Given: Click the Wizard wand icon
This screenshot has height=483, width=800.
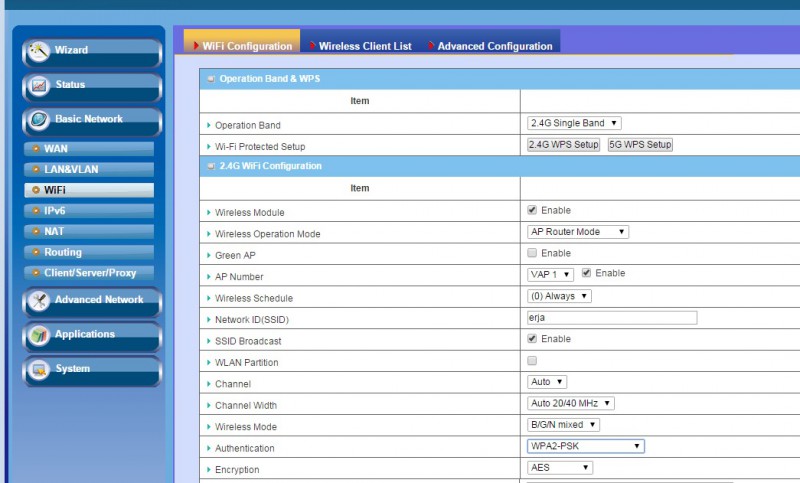Looking at the screenshot, I should click(39, 51).
